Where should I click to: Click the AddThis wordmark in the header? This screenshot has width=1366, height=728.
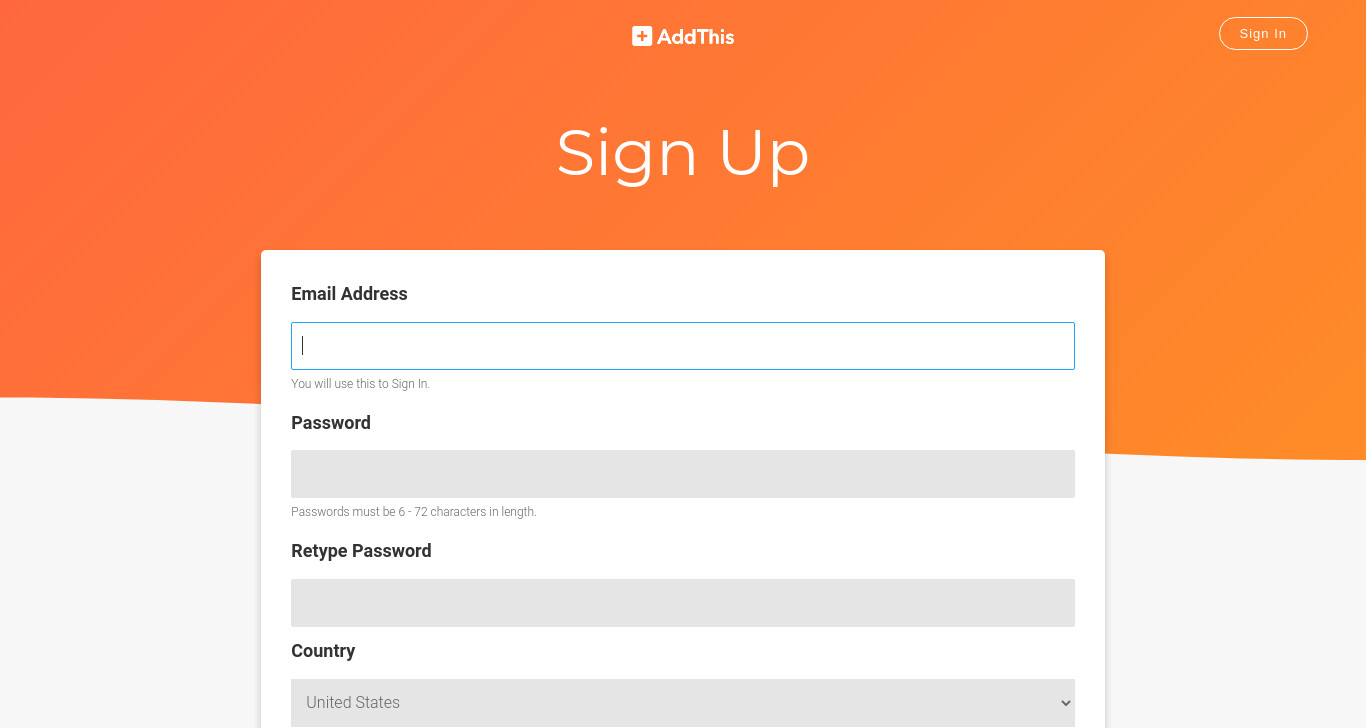click(x=696, y=37)
